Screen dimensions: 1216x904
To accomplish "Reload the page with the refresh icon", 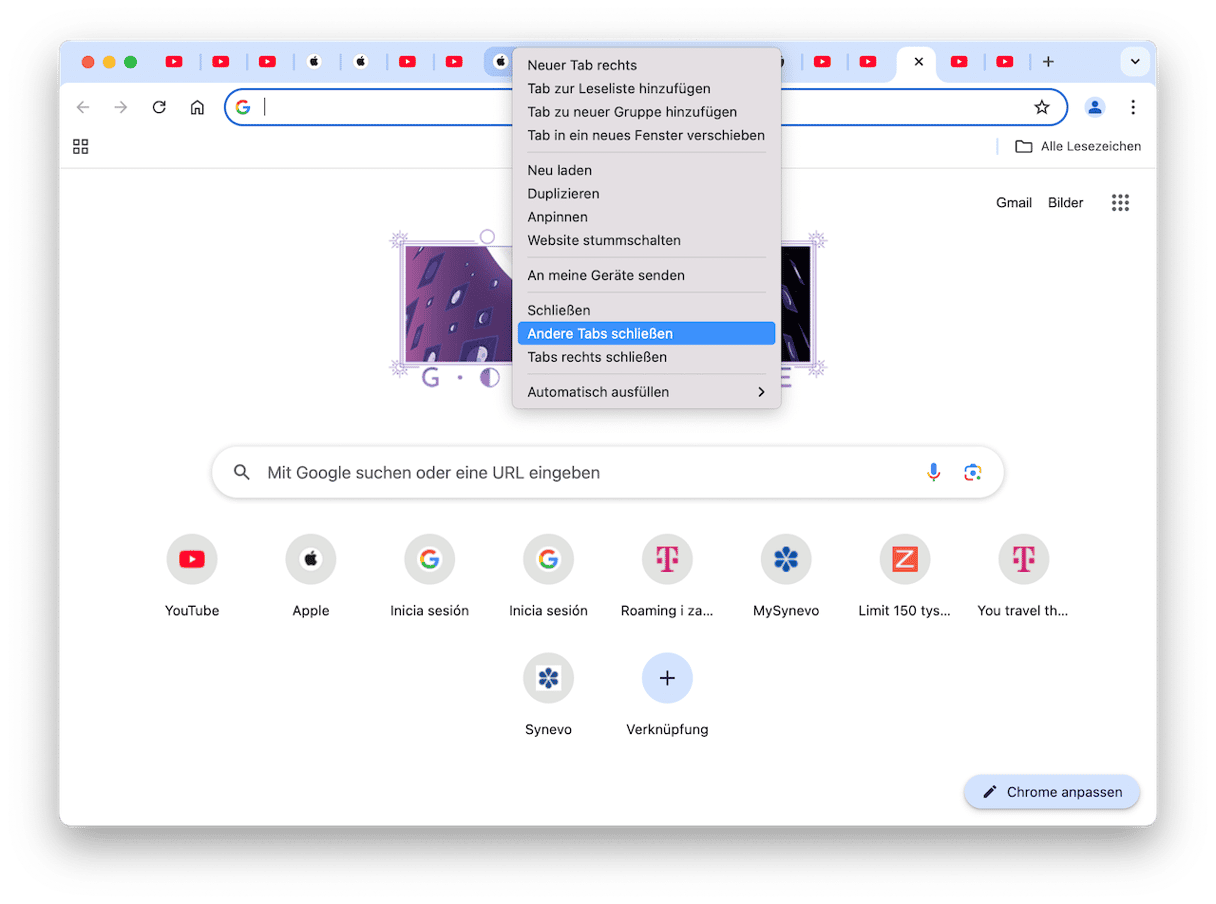I will tap(159, 107).
